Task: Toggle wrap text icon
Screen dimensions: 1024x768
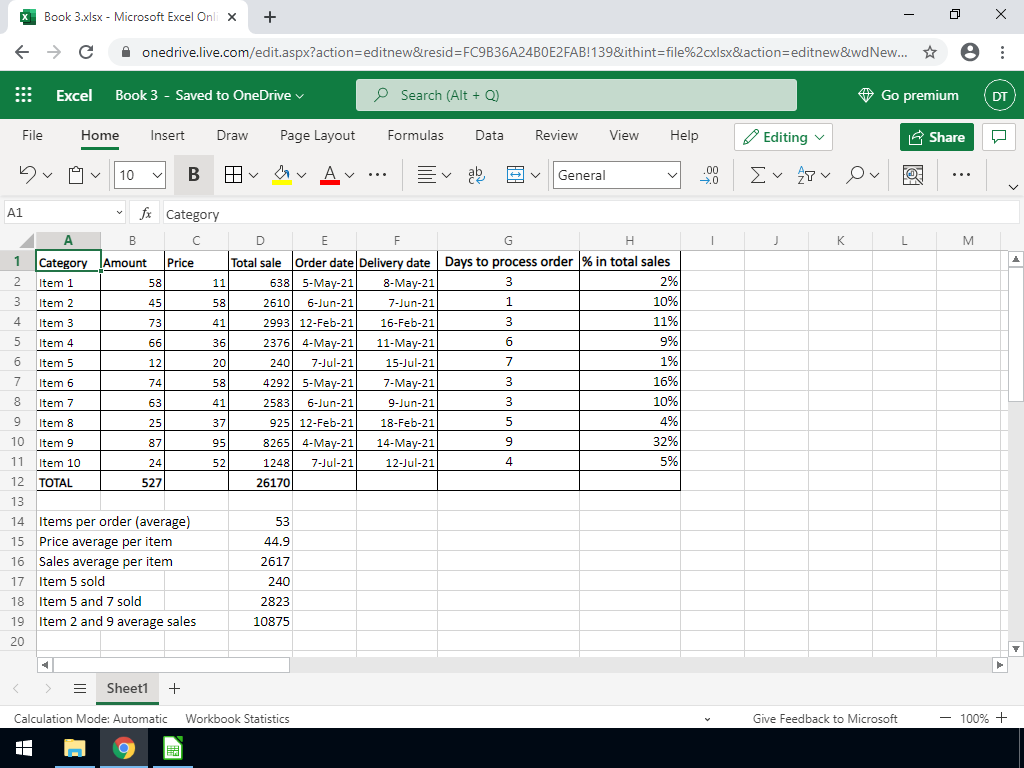Action: tap(476, 175)
